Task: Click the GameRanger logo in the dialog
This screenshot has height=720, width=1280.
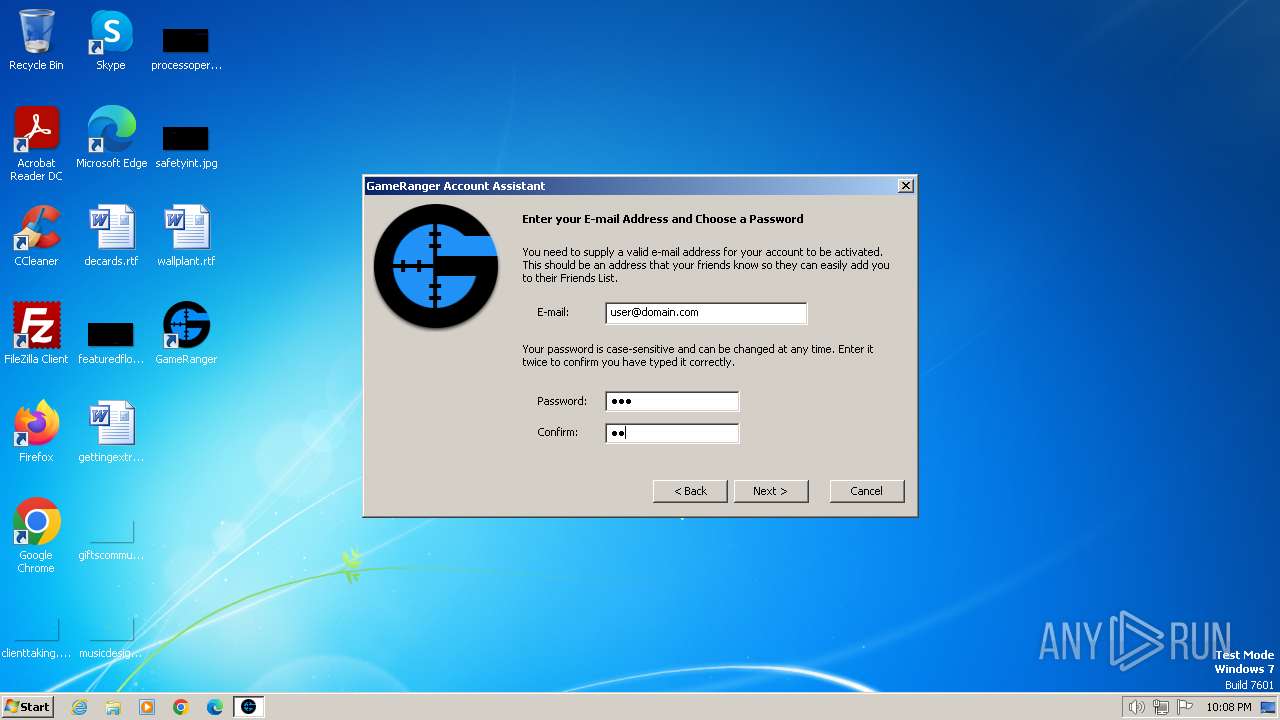Action: [x=436, y=266]
